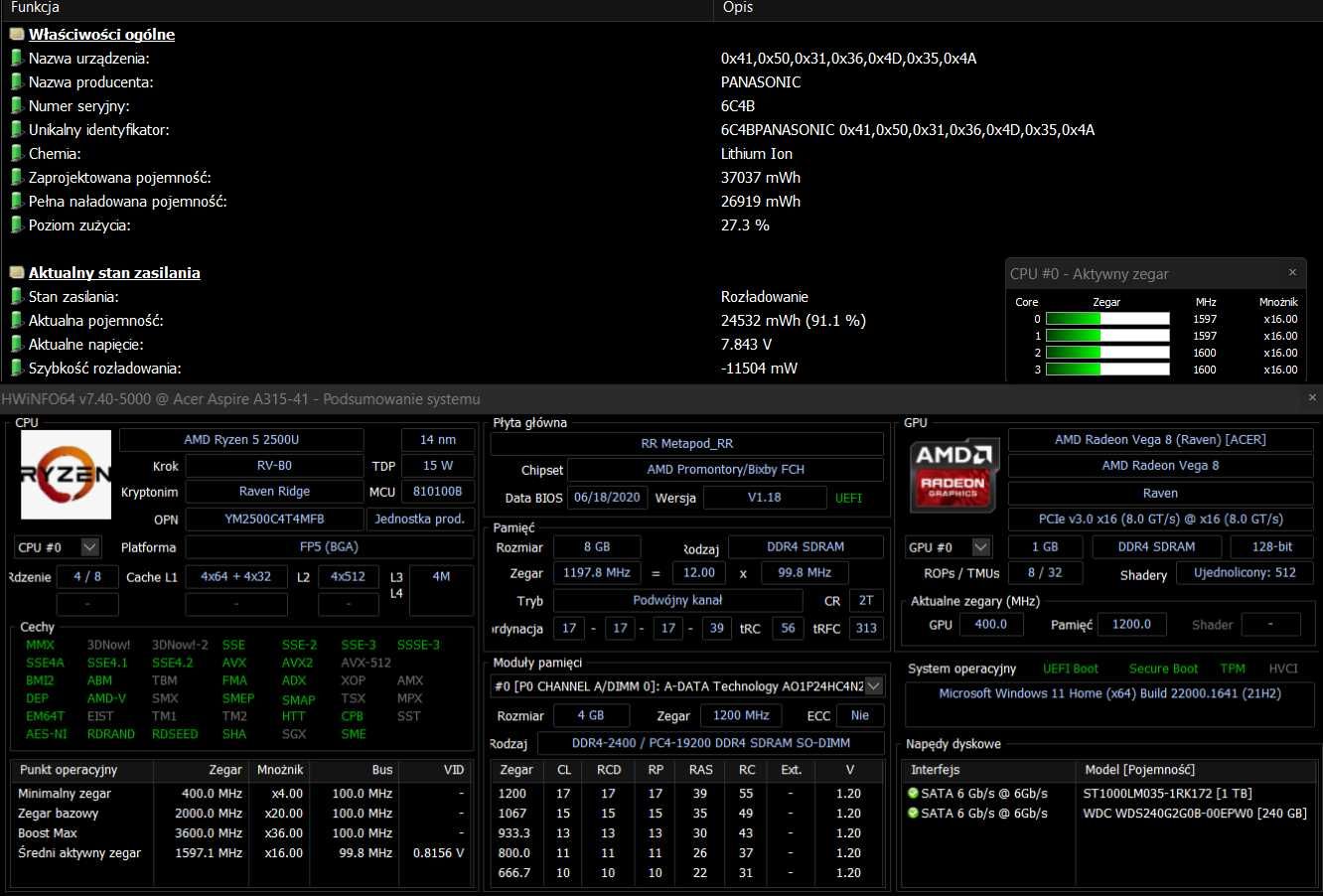Click GPU clock 400.0 value field

click(990, 625)
